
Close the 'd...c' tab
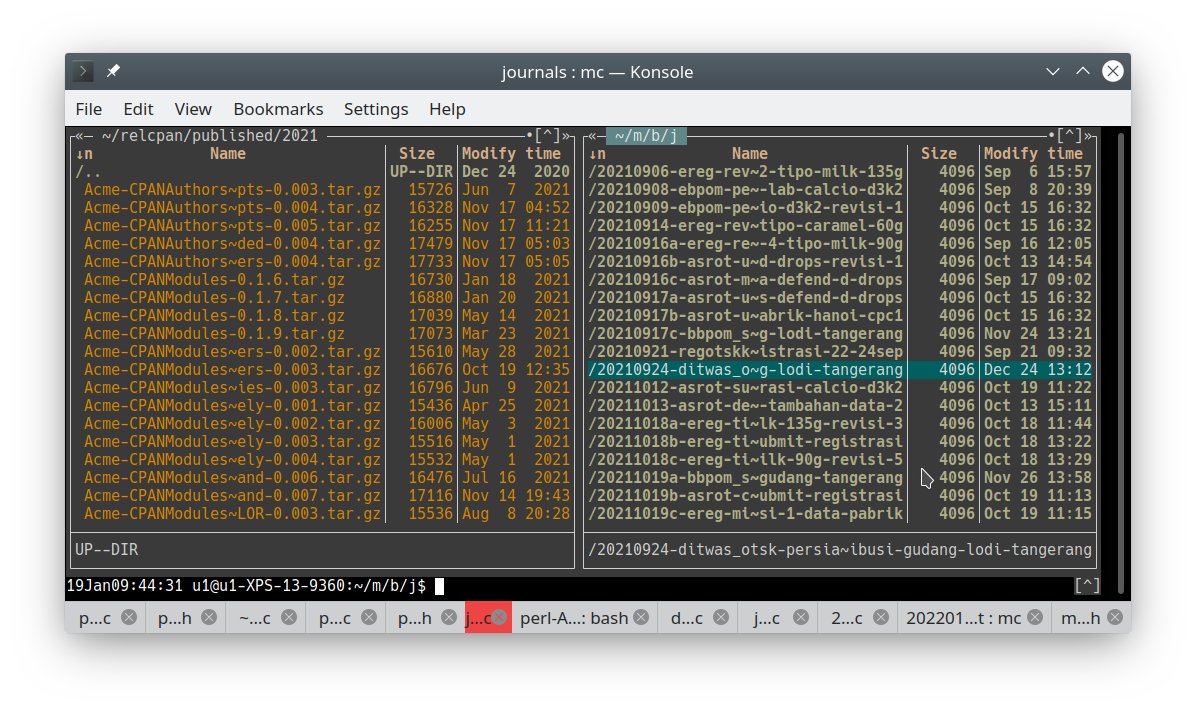pyautogui.click(x=721, y=617)
